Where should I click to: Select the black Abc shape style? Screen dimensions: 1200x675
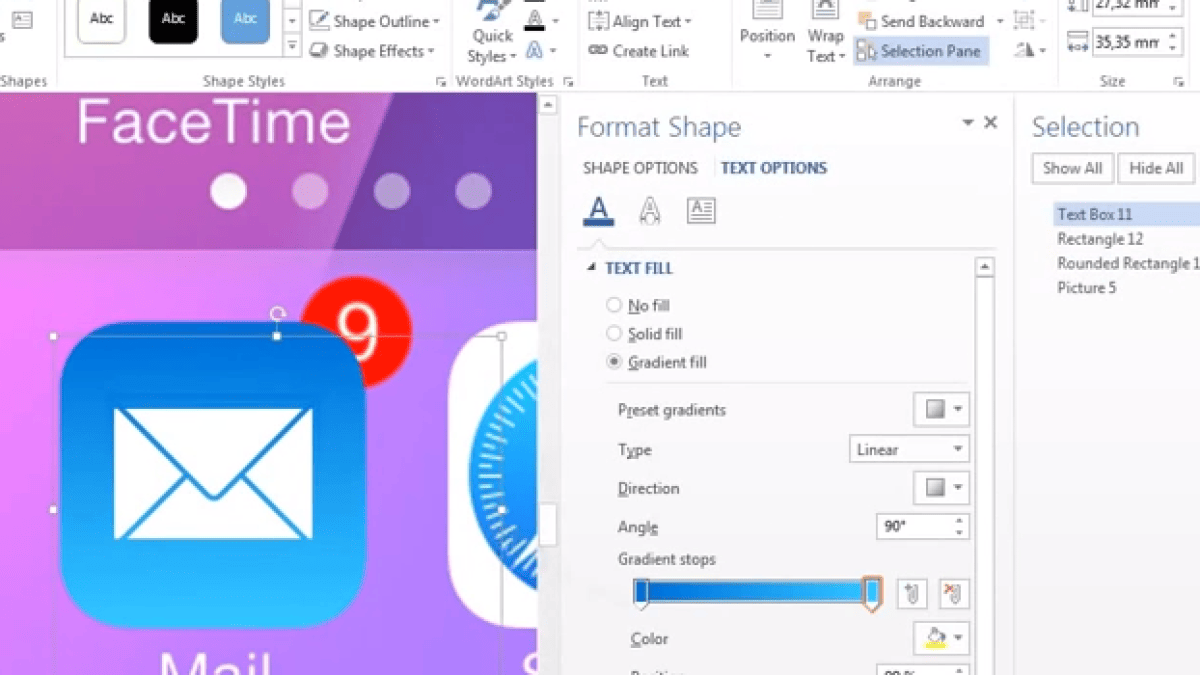pyautogui.click(x=173, y=20)
